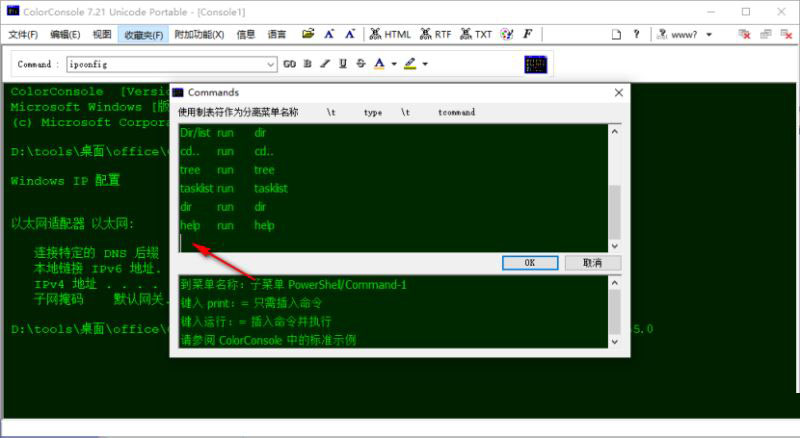Screen dimensions: 800x438
Task: Select the Dir/list run dir line
Action: pyautogui.click(x=223, y=133)
